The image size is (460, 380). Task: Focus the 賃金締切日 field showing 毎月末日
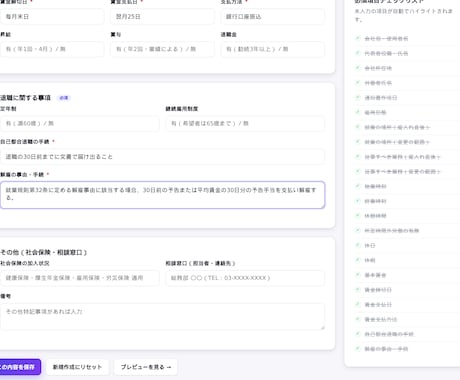click(x=52, y=17)
